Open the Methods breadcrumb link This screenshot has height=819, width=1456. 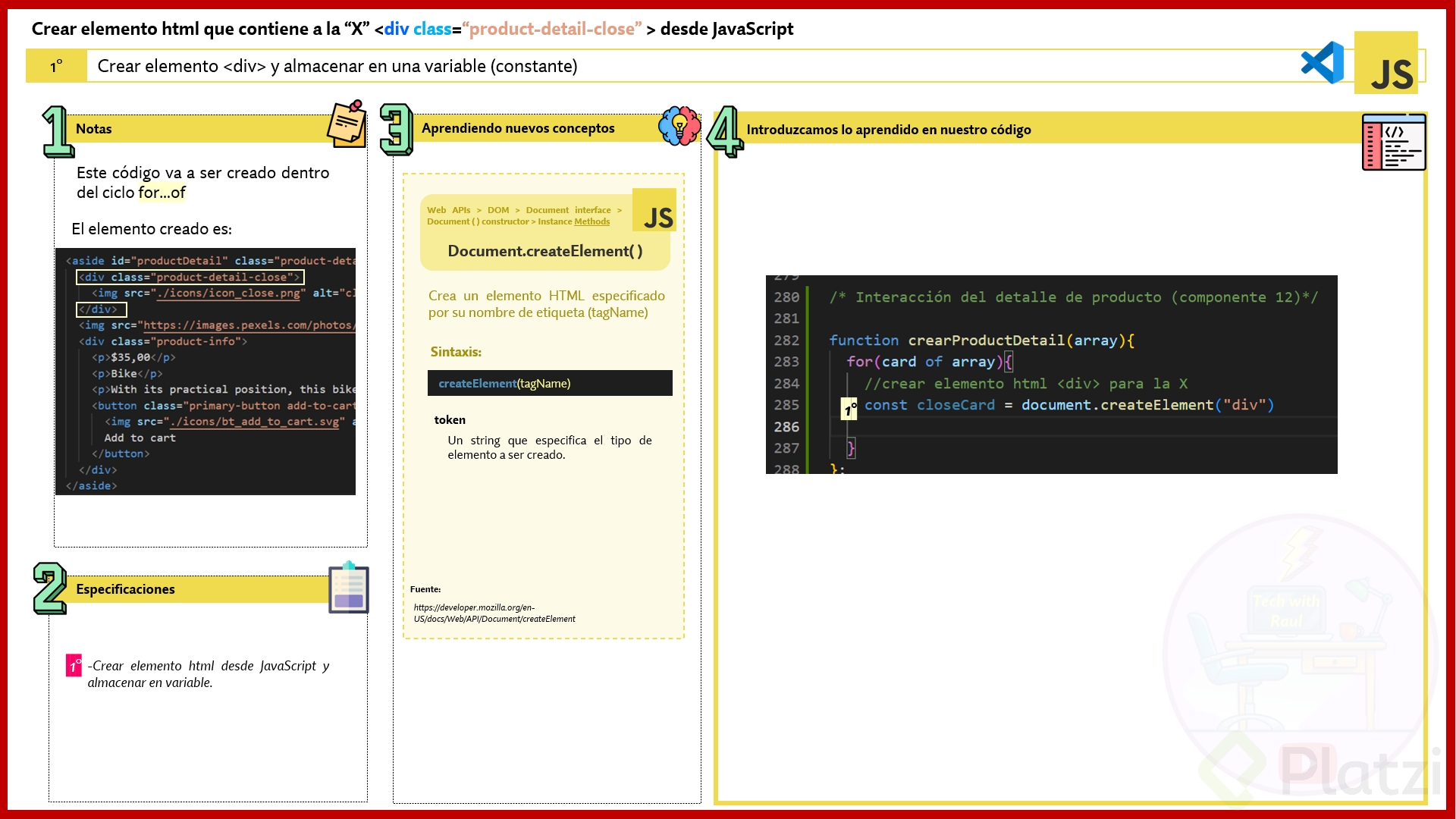click(x=591, y=221)
